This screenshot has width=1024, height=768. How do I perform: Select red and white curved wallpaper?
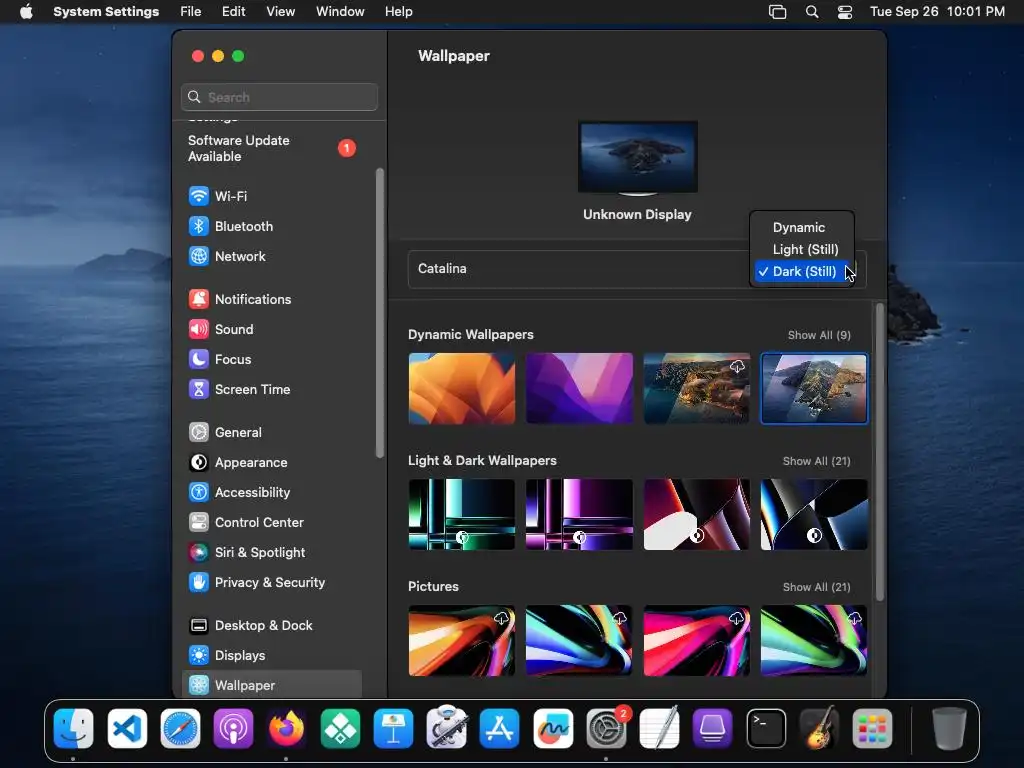[x=697, y=515]
